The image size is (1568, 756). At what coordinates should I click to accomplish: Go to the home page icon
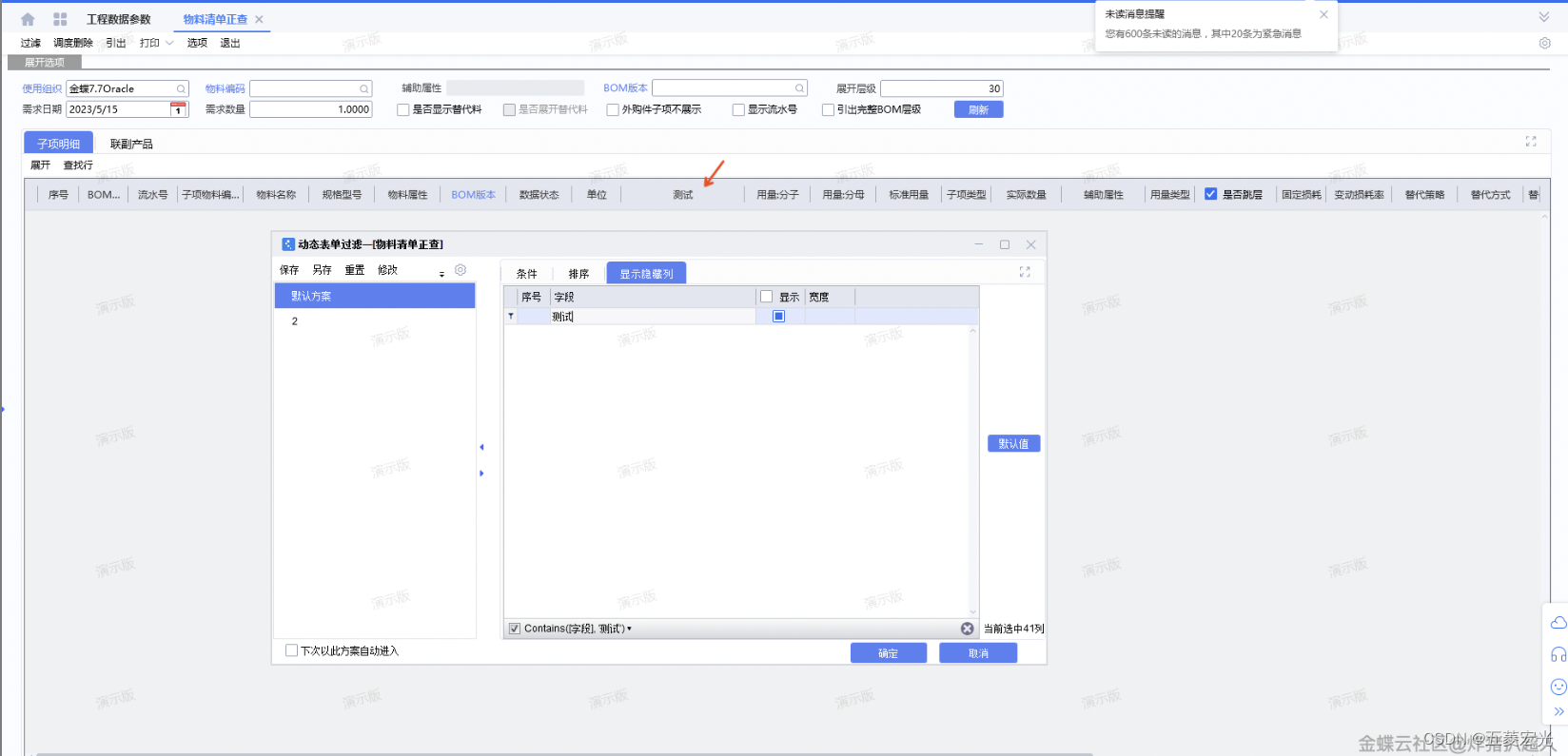tap(28, 19)
